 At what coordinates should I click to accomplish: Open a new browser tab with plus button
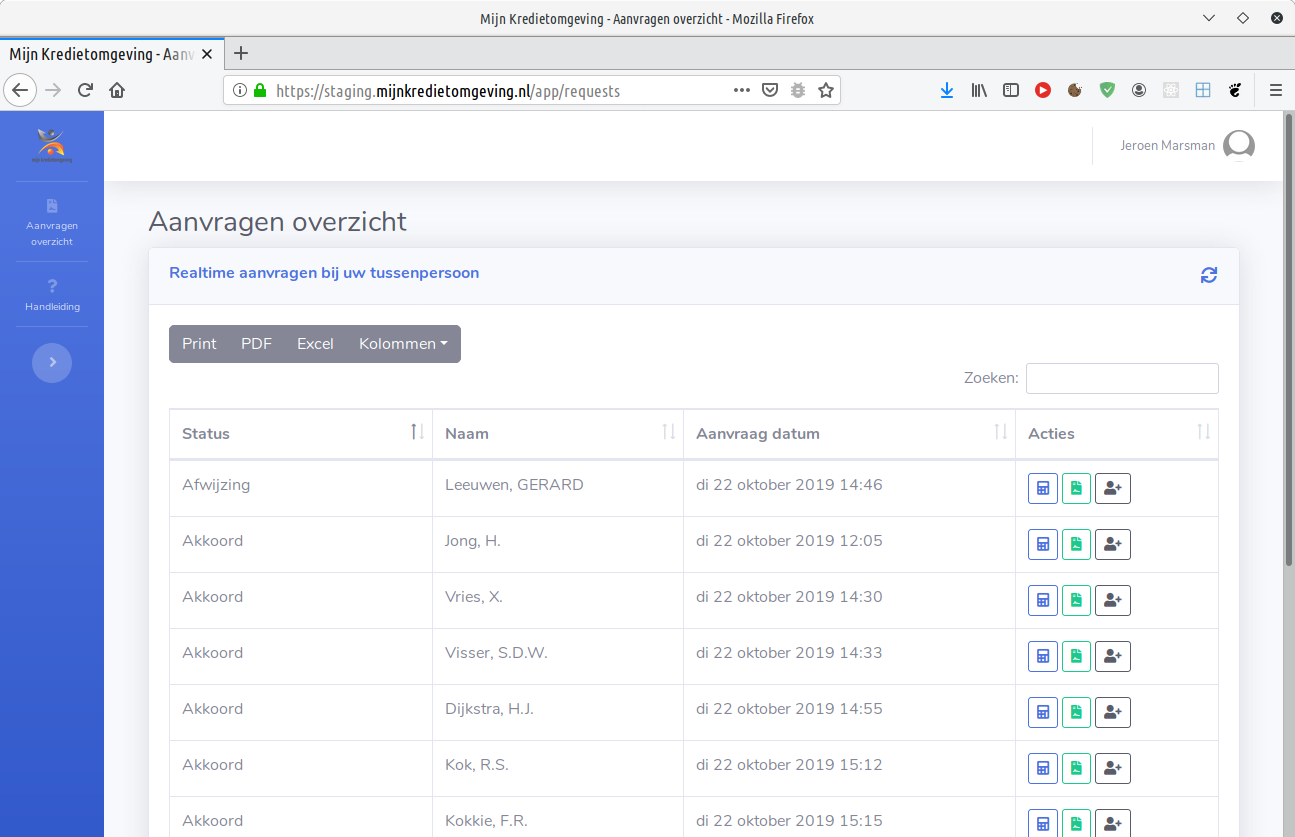click(x=241, y=54)
